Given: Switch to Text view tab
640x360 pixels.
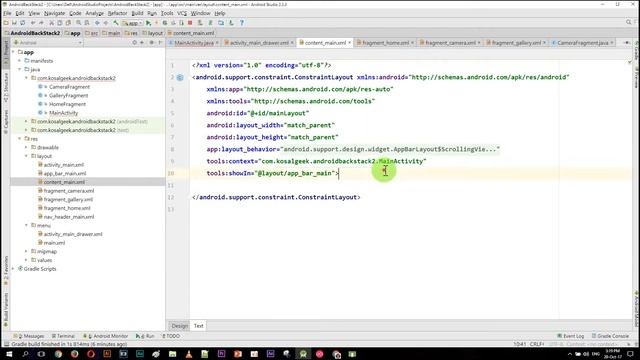Looking at the screenshot, I should click(x=198, y=326).
